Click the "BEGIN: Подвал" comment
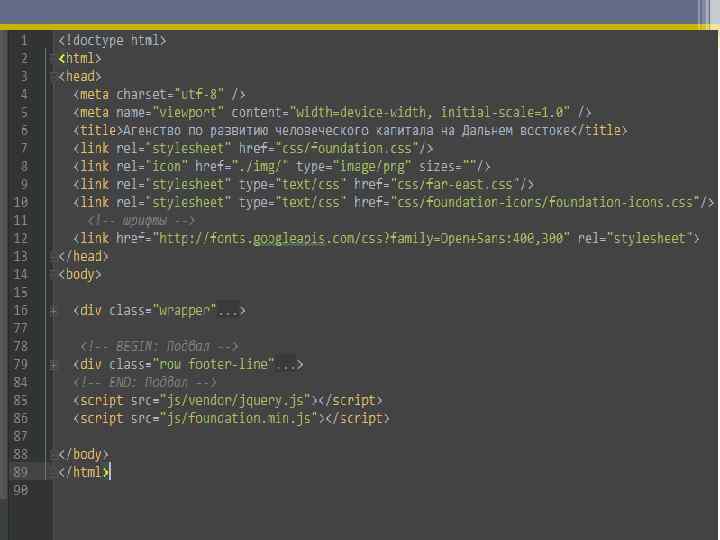Viewport: 720px width, 540px height. click(159, 346)
